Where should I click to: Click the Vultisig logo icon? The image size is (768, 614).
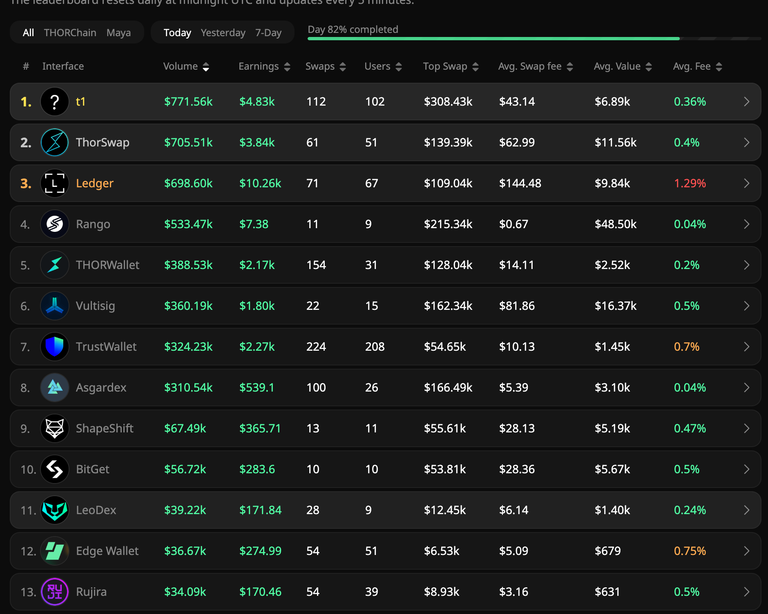pyautogui.click(x=54, y=306)
